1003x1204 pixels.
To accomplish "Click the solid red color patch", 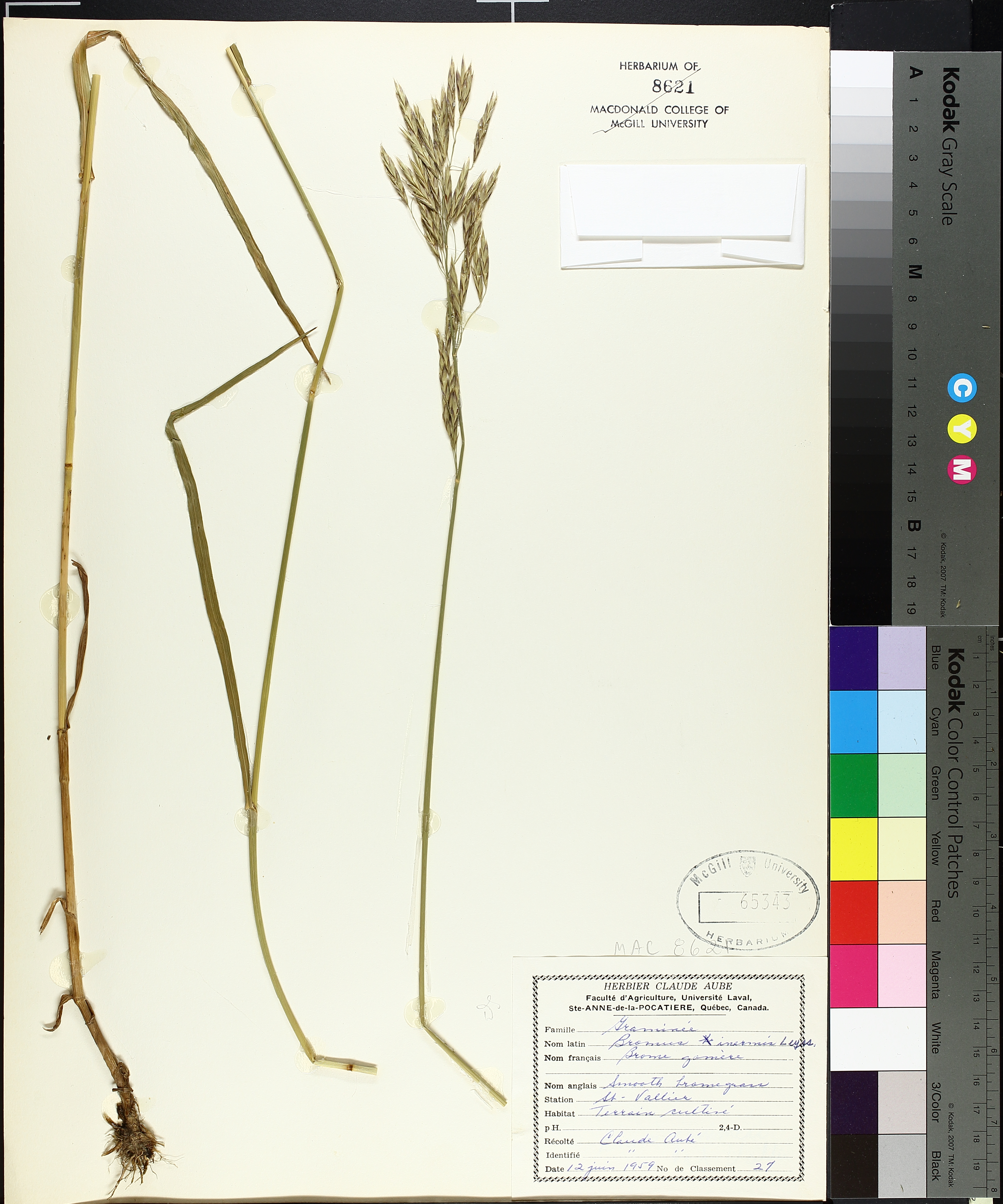I will (x=853, y=912).
